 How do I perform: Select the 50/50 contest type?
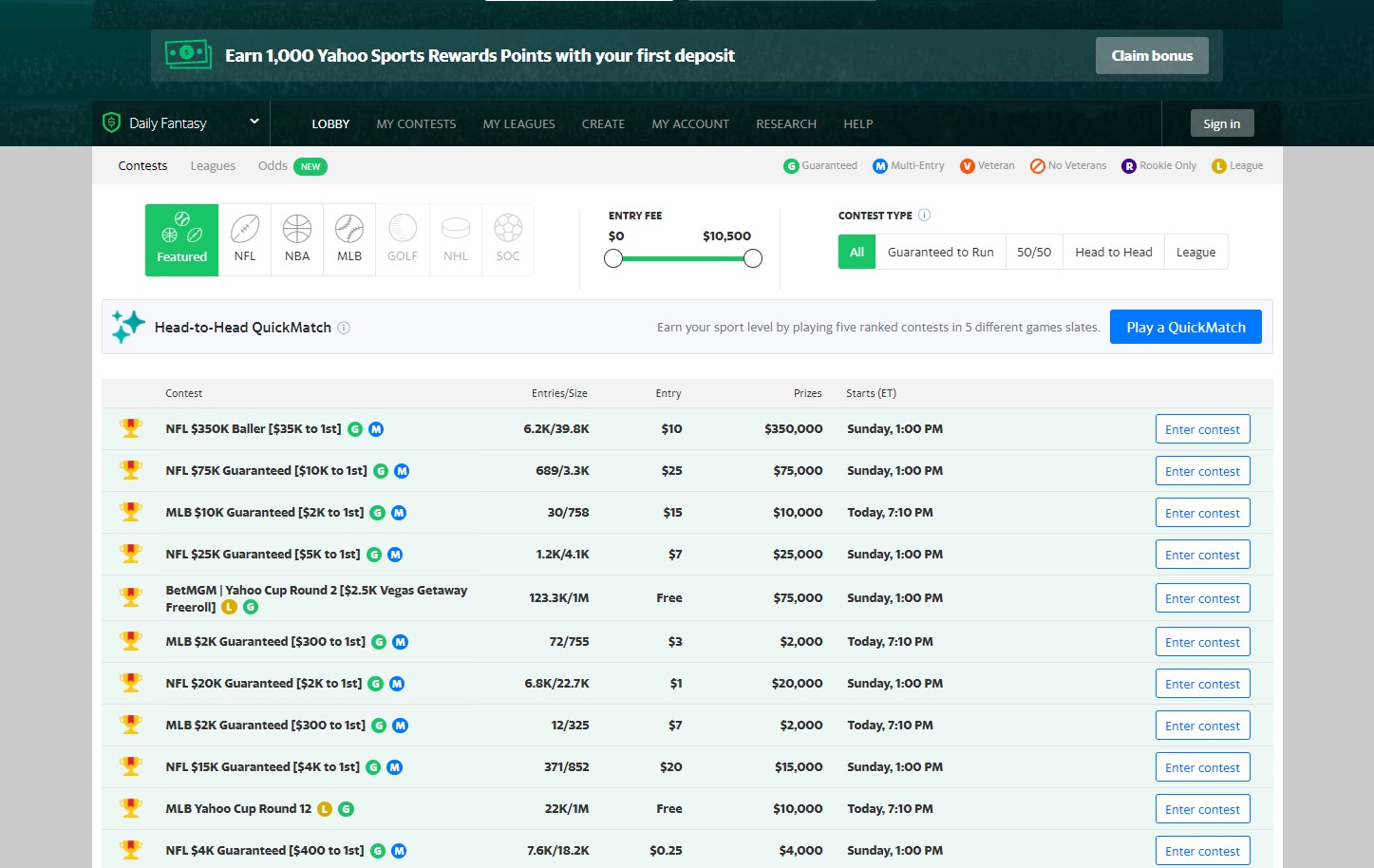point(1034,252)
